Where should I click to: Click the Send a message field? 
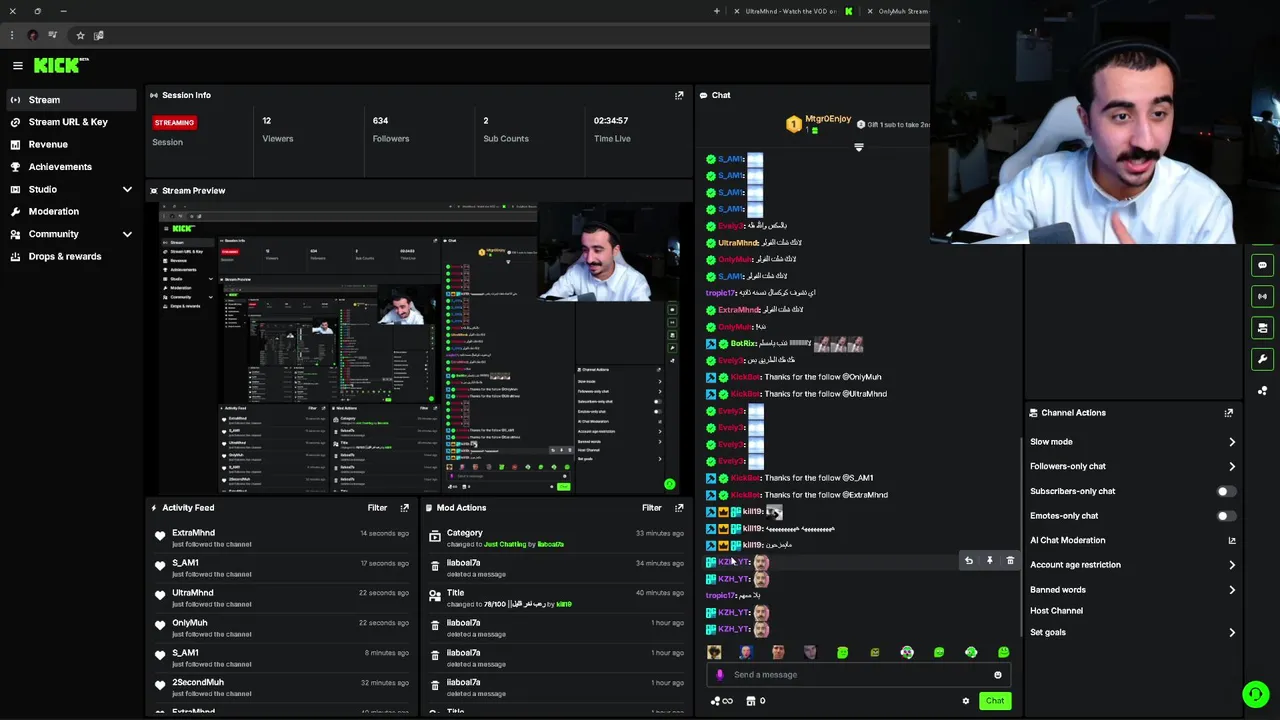click(858, 675)
